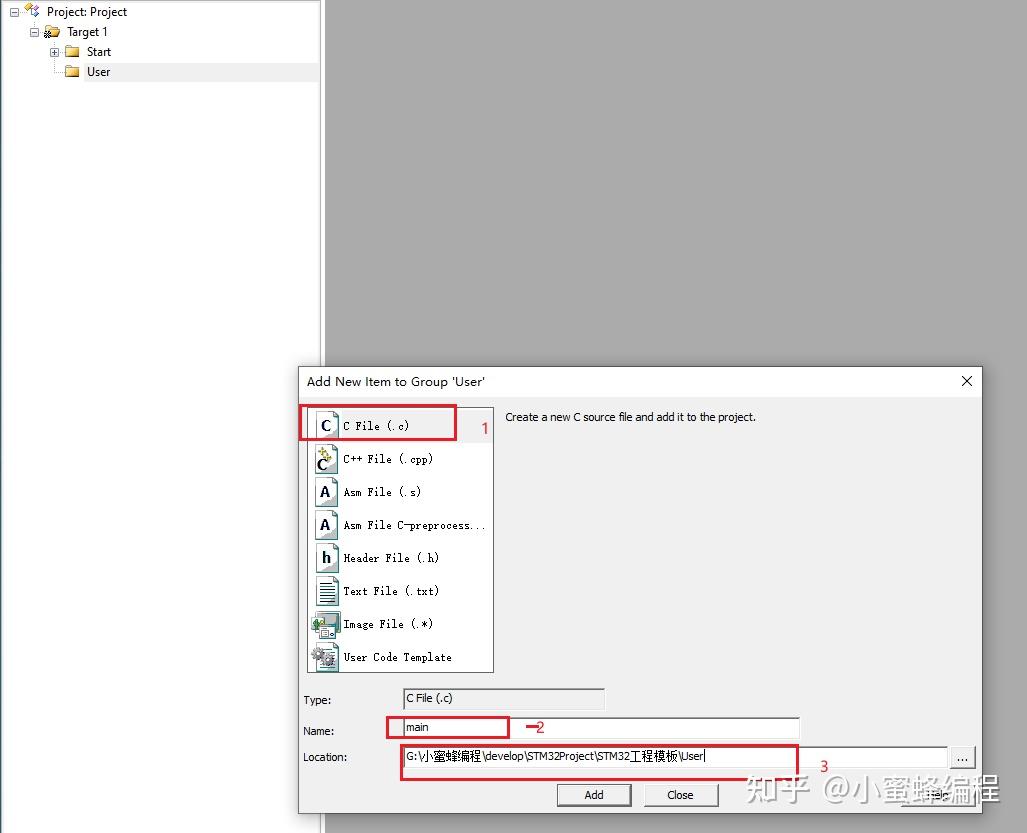Select the Project: Project label

click(87, 12)
